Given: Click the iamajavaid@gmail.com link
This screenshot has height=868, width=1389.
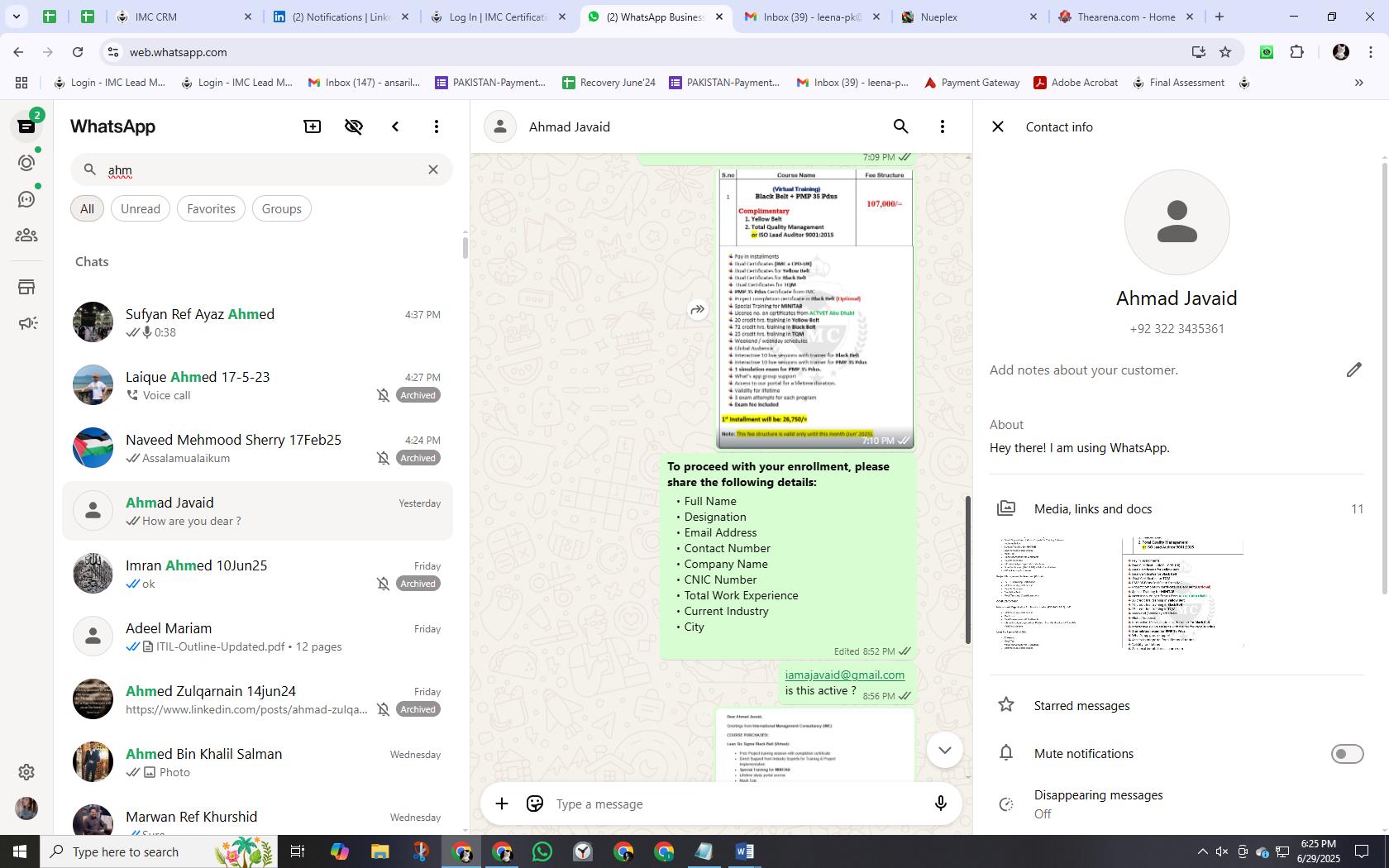Looking at the screenshot, I should point(845,675).
